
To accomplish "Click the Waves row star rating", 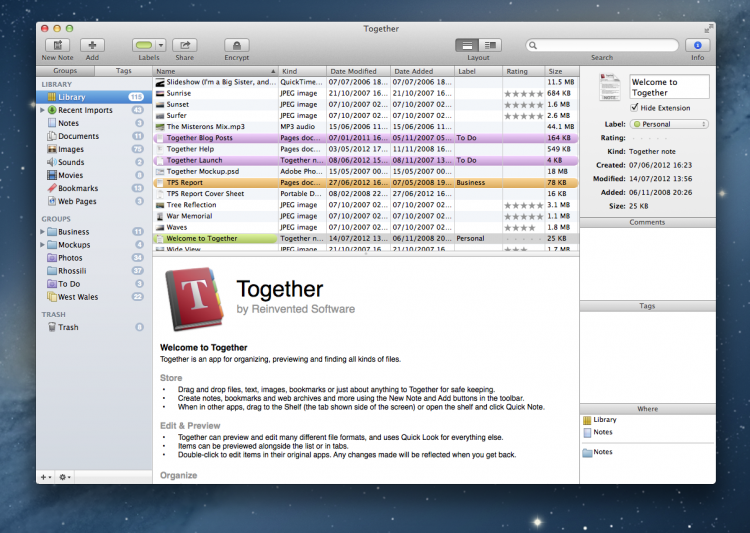I will (520, 228).
